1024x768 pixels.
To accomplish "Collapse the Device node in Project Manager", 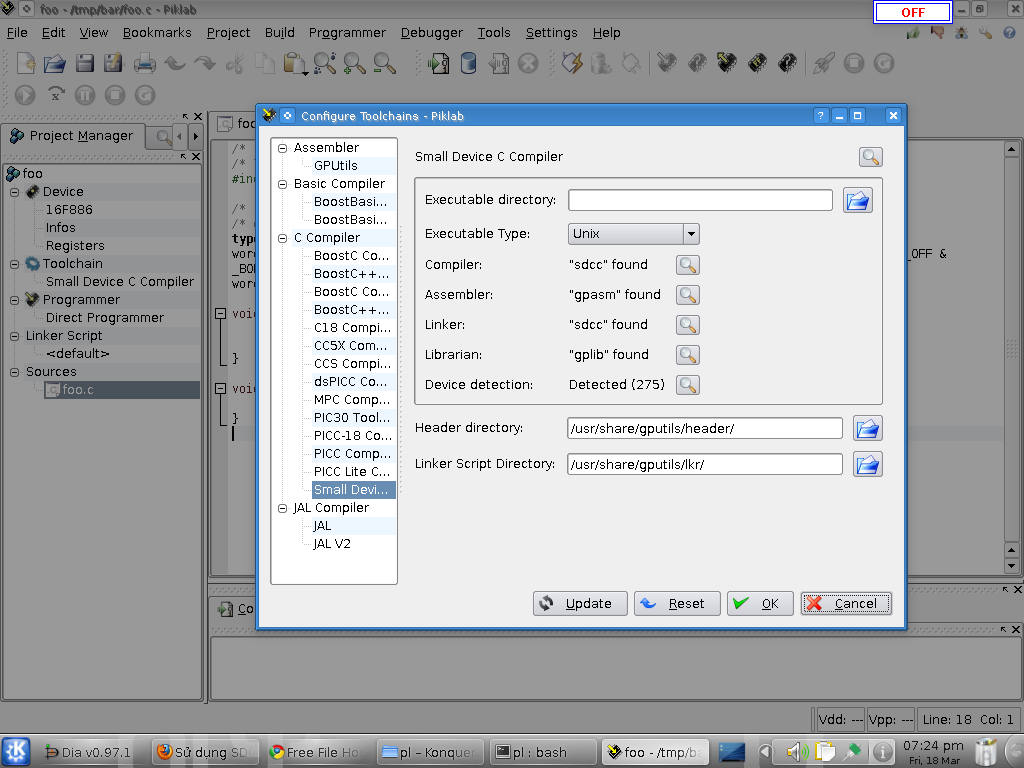I will [x=15, y=192].
